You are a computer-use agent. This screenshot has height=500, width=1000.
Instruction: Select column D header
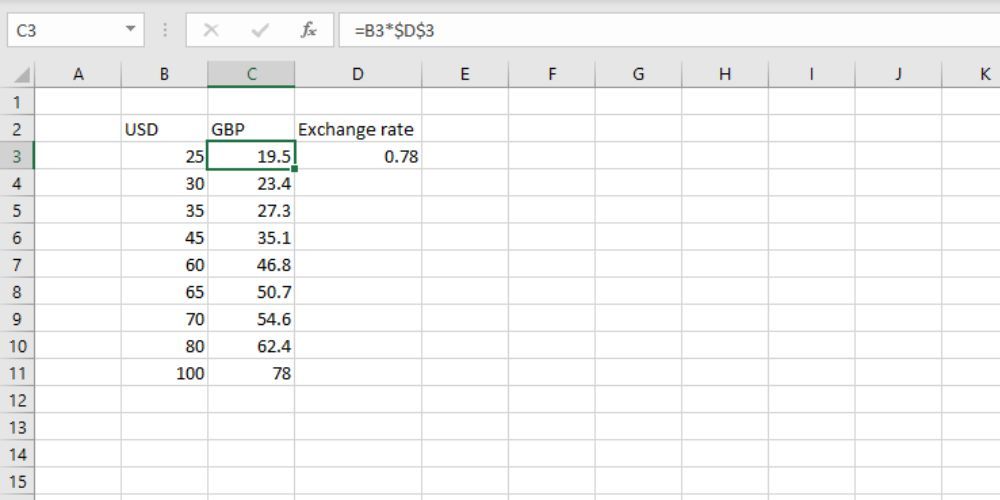[358, 74]
